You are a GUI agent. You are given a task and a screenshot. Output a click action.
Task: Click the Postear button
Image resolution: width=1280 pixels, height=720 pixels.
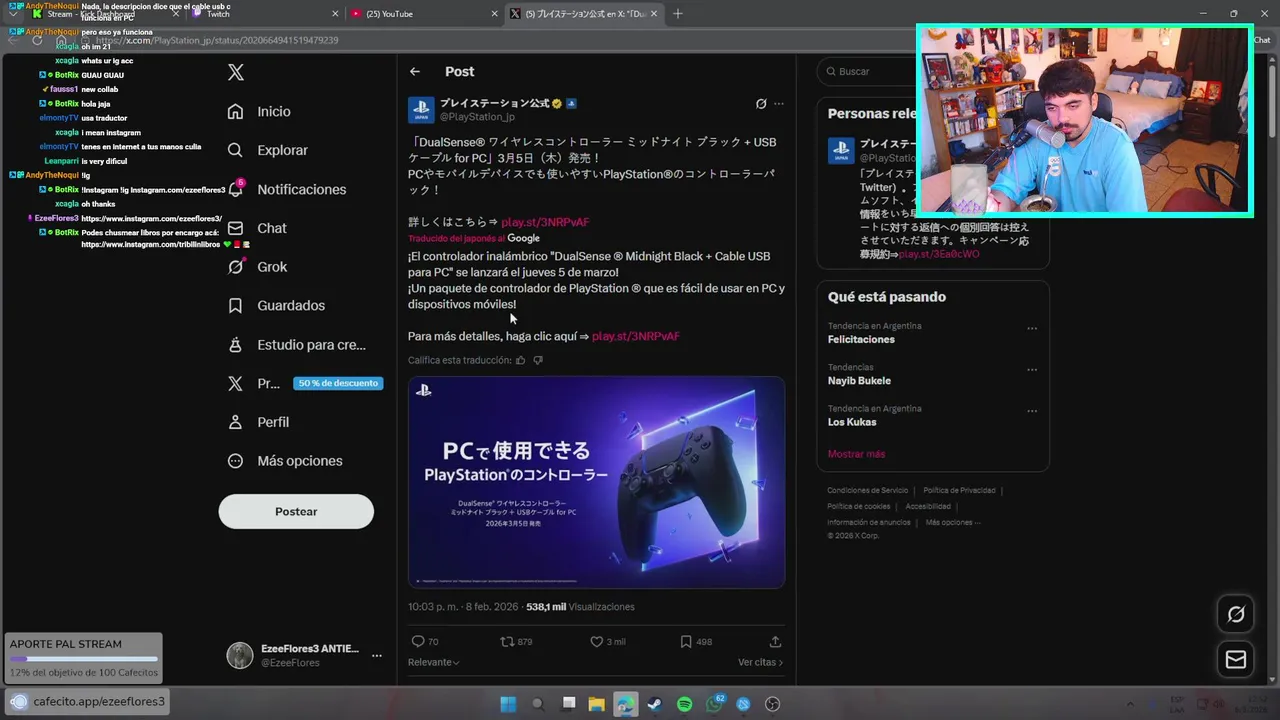click(296, 511)
